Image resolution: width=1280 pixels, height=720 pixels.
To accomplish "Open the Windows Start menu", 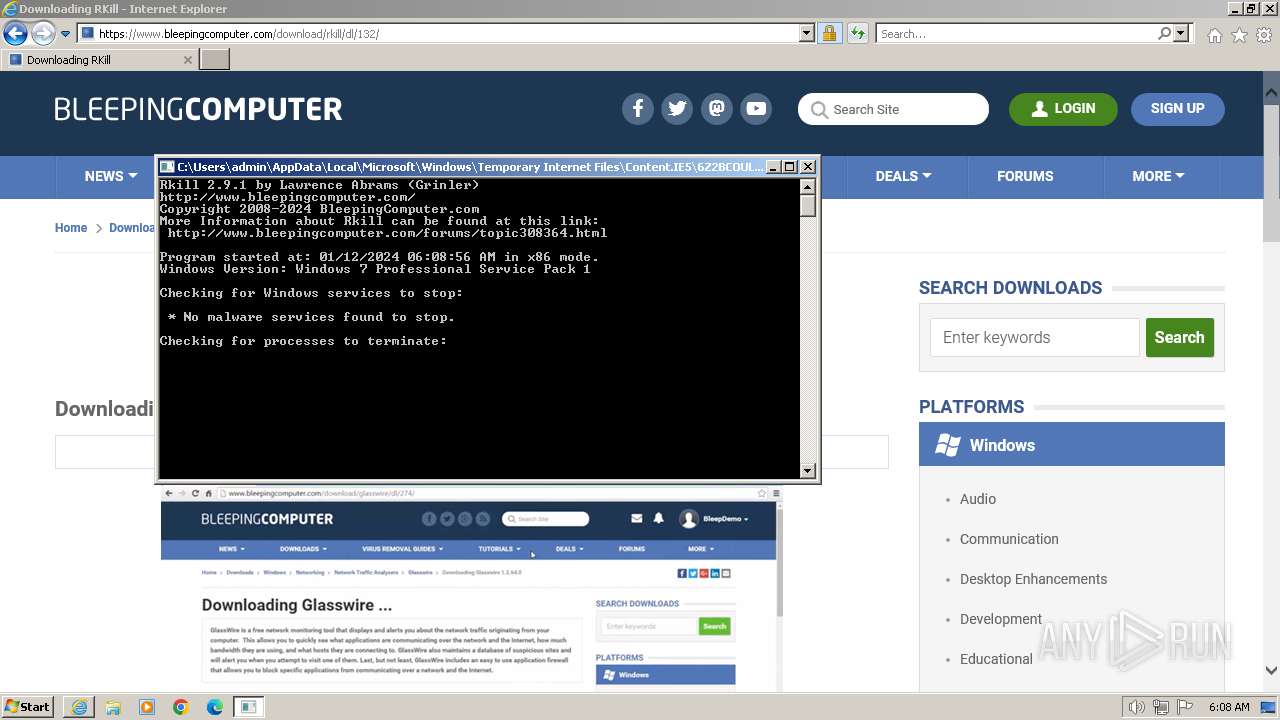I will click(x=28, y=707).
